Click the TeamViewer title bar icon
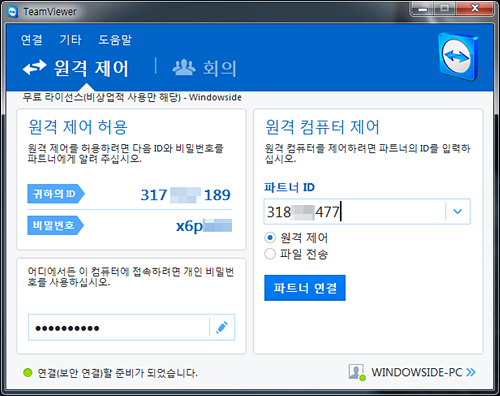Image resolution: width=500 pixels, height=396 pixels. click(13, 12)
